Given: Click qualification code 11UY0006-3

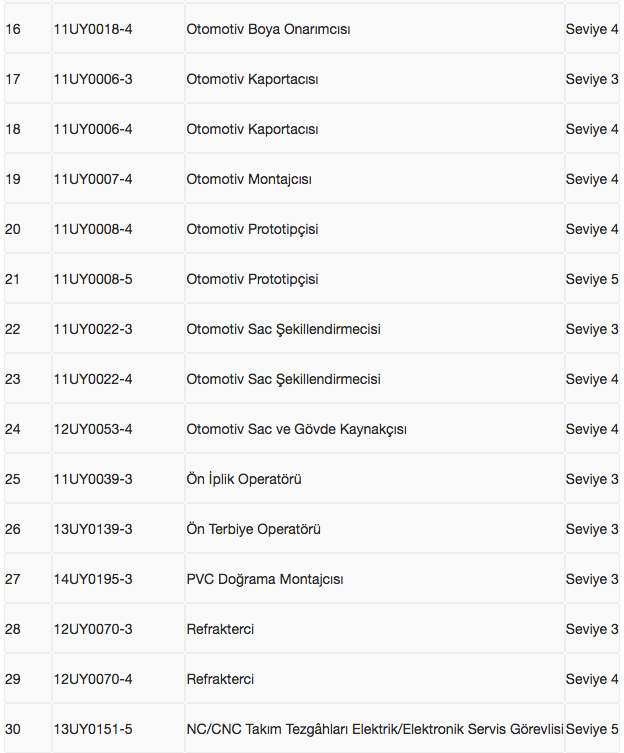Looking at the screenshot, I should point(93,79).
